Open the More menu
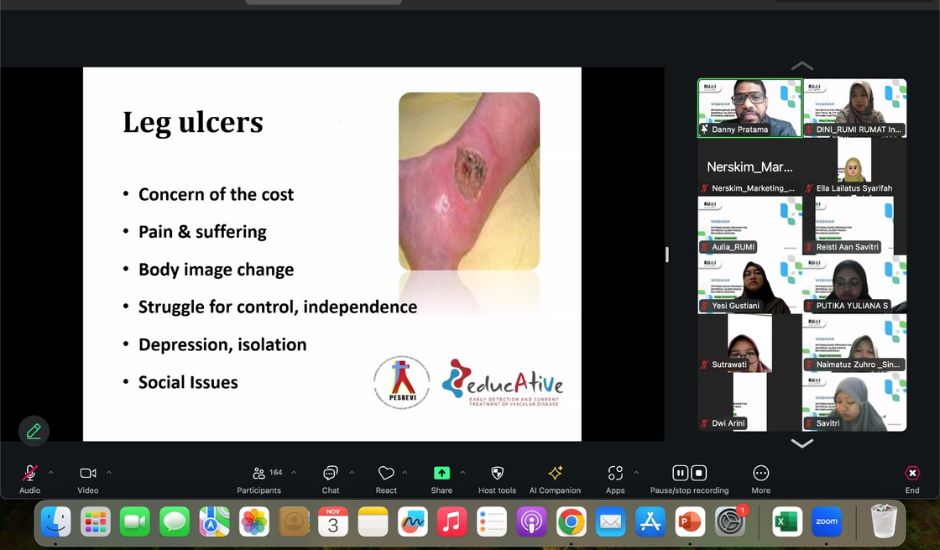The image size is (940, 550). 761,473
